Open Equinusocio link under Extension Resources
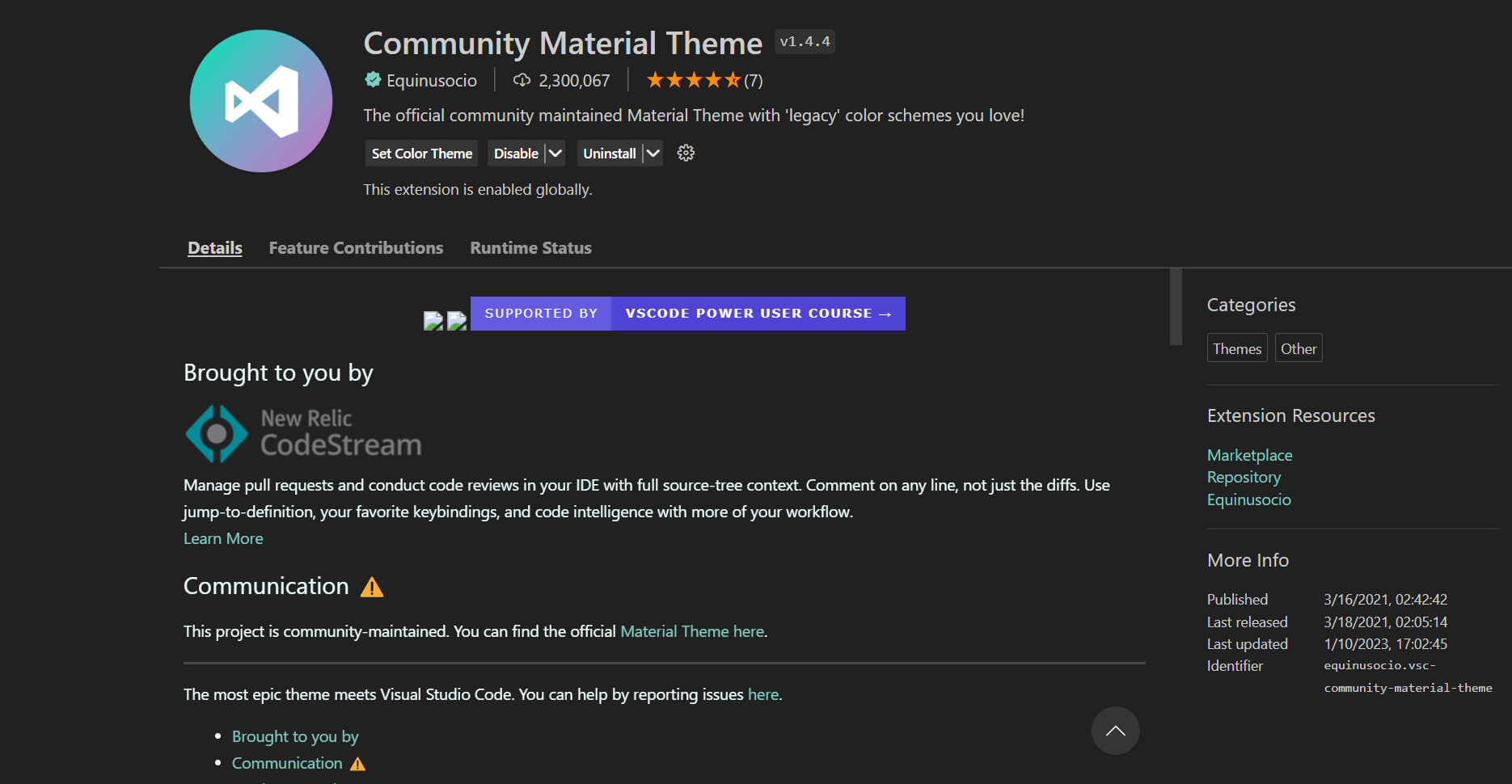 coord(1249,499)
